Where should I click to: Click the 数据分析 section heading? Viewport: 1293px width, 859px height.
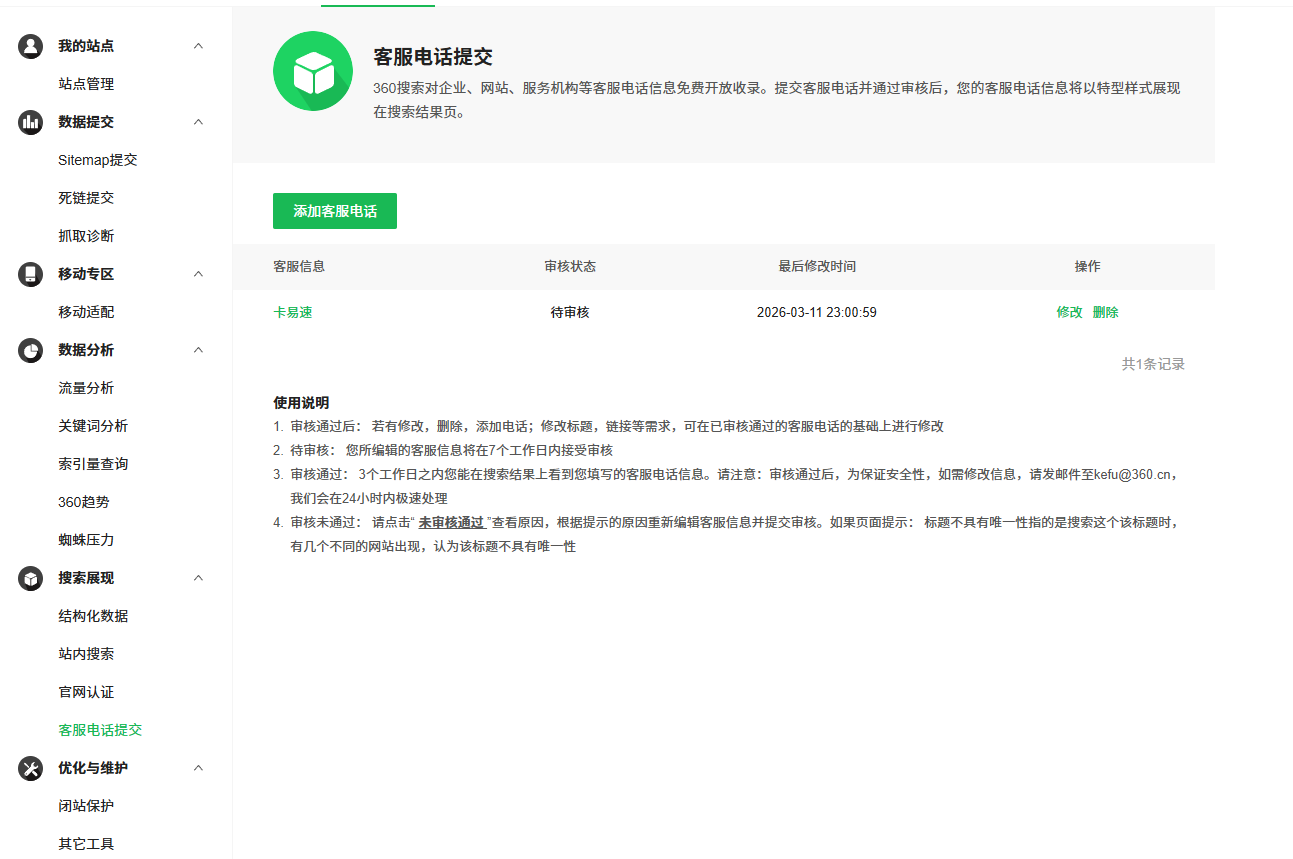click(x=86, y=350)
